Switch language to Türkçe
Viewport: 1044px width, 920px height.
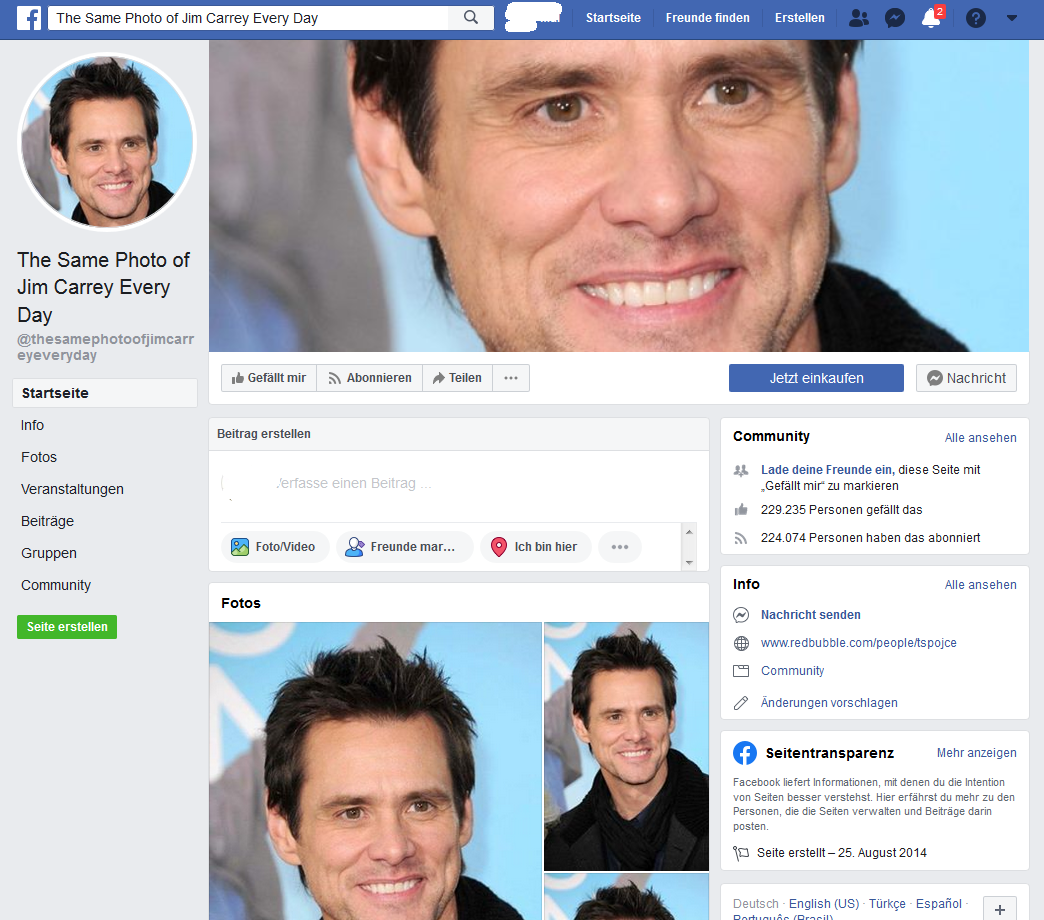[x=887, y=903]
